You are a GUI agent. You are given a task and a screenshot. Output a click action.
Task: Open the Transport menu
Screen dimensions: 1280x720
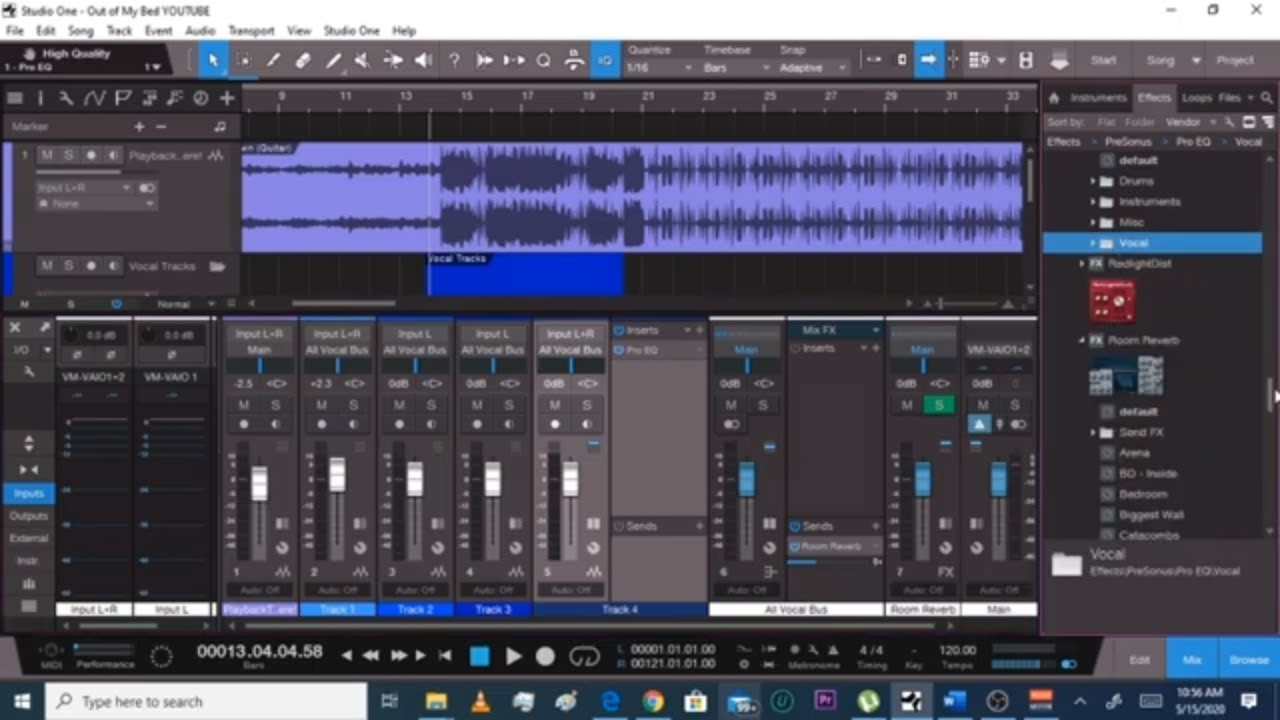(251, 31)
